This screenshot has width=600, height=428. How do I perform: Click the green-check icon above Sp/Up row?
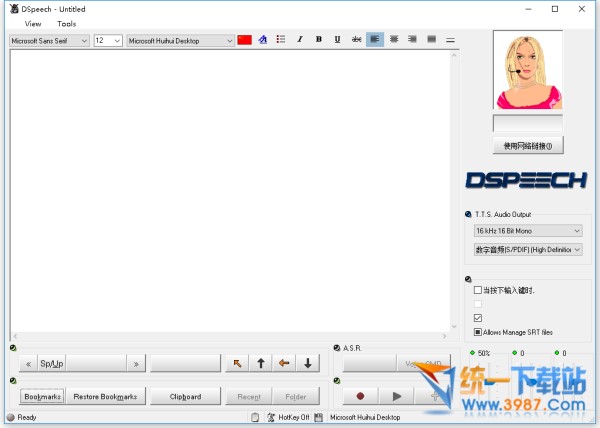tap(13, 348)
